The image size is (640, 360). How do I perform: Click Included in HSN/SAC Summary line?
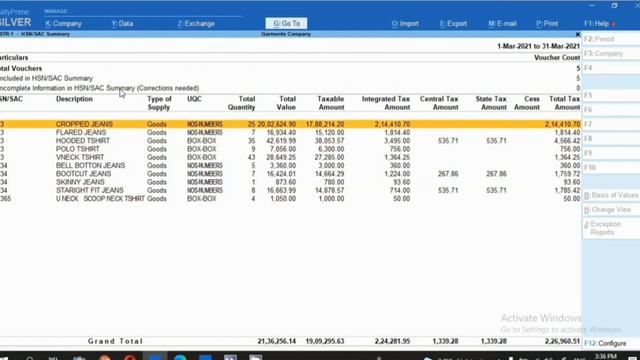click(290, 78)
